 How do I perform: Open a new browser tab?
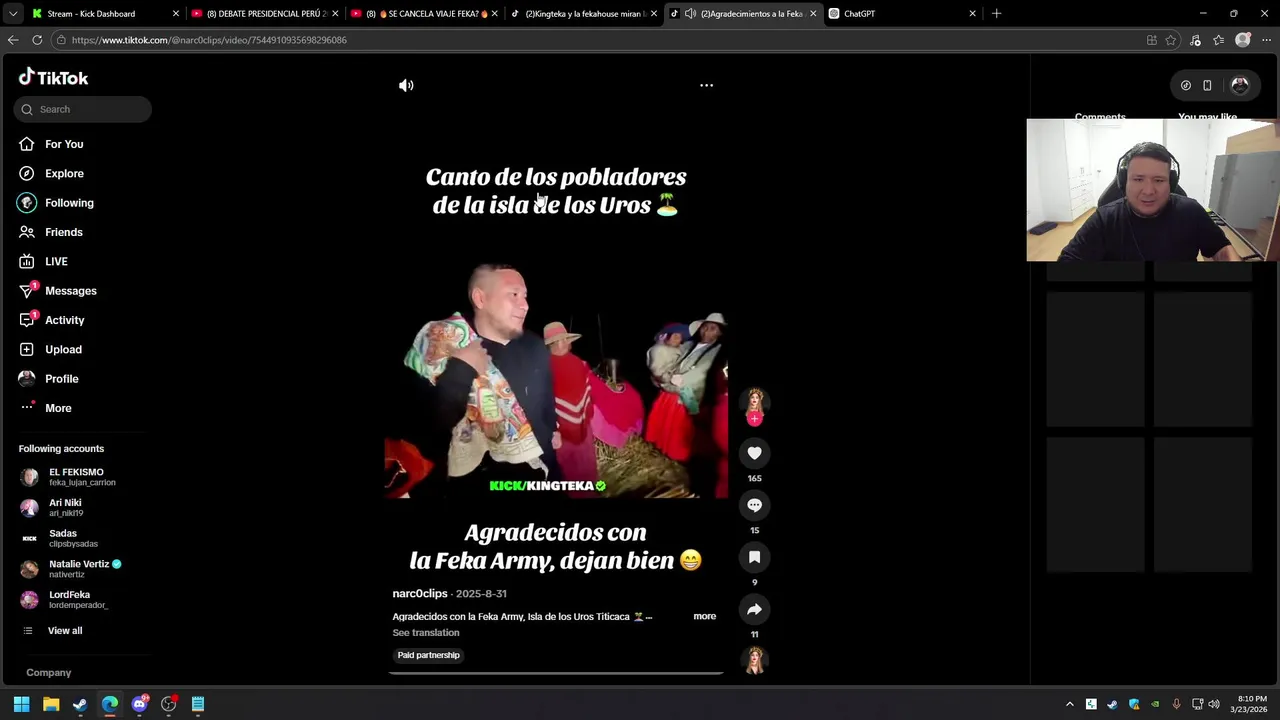(996, 14)
